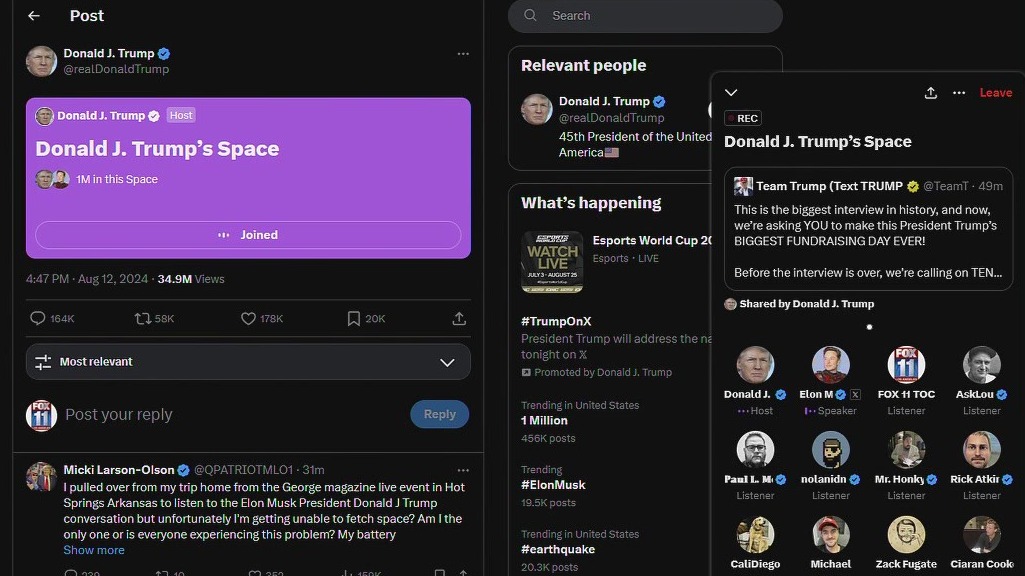
Task: Expand Micki Larson-Olson's reply with Show more
Action: point(94,550)
